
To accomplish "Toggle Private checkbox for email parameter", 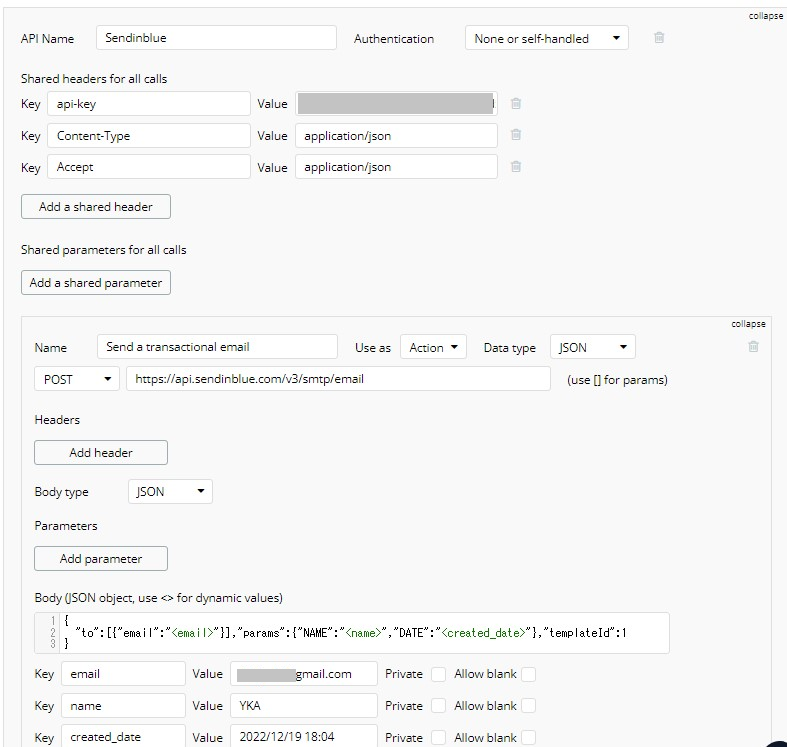I will (x=438, y=674).
